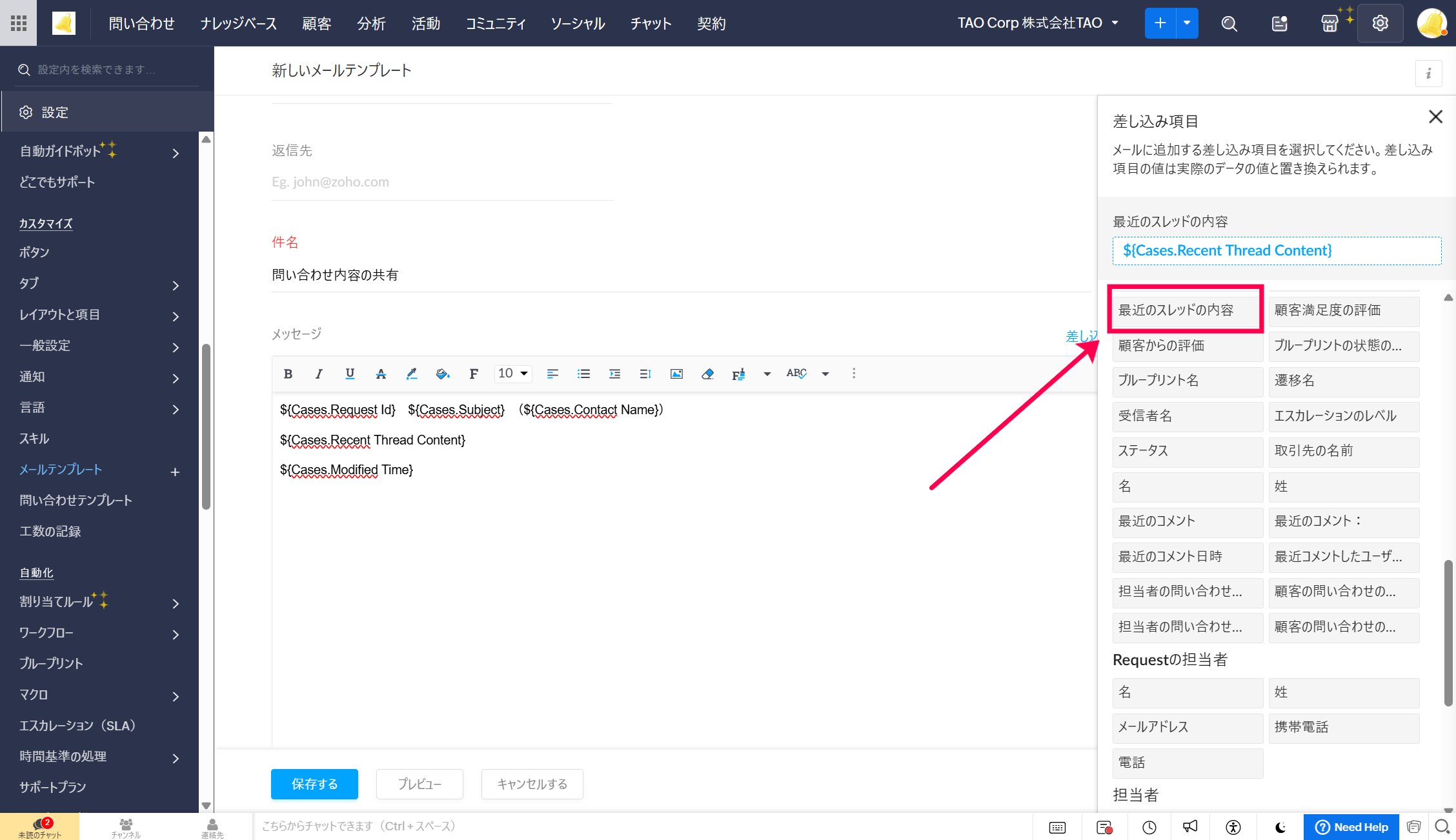This screenshot has width=1456, height=840.
Task: Click the dark mode moon icon
Action: click(x=1280, y=827)
